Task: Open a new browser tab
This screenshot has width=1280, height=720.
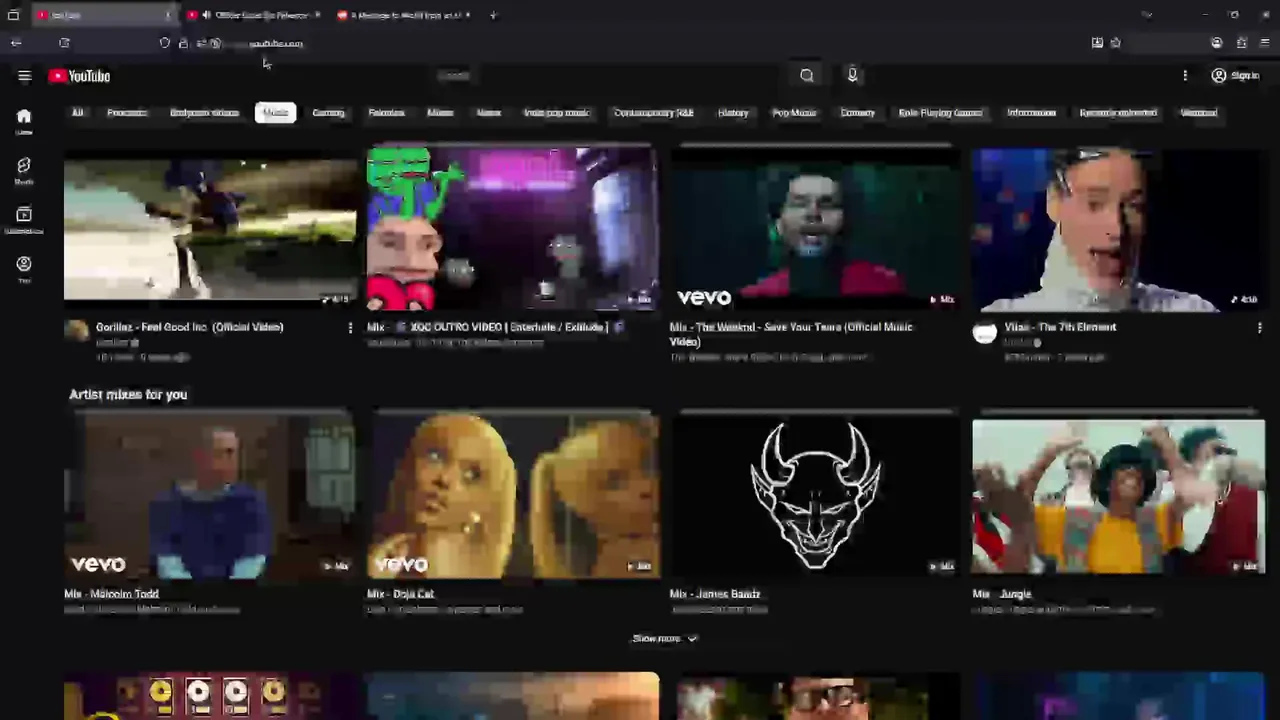Action: [x=493, y=15]
